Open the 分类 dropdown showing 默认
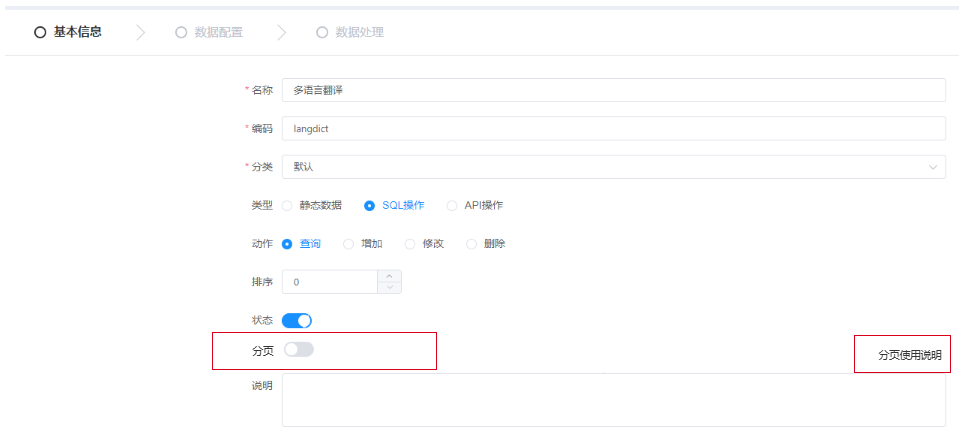The width and height of the screenshot is (959, 430). tap(613, 167)
